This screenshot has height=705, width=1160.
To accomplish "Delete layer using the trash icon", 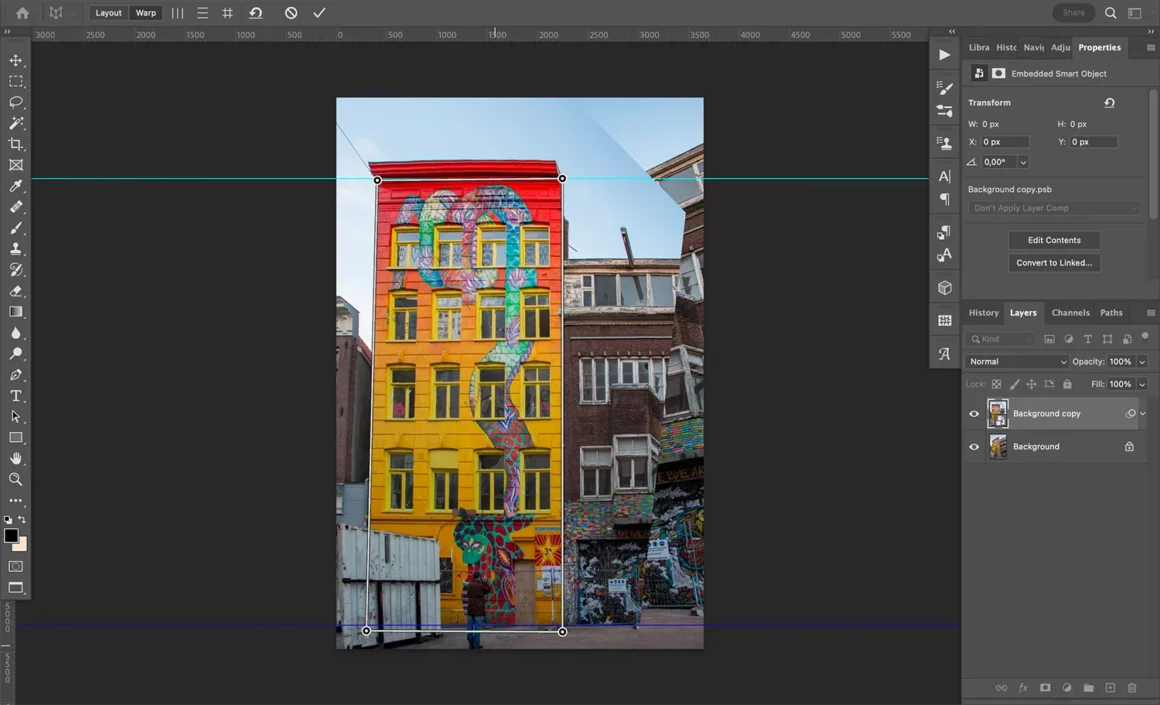I will (x=1132, y=688).
